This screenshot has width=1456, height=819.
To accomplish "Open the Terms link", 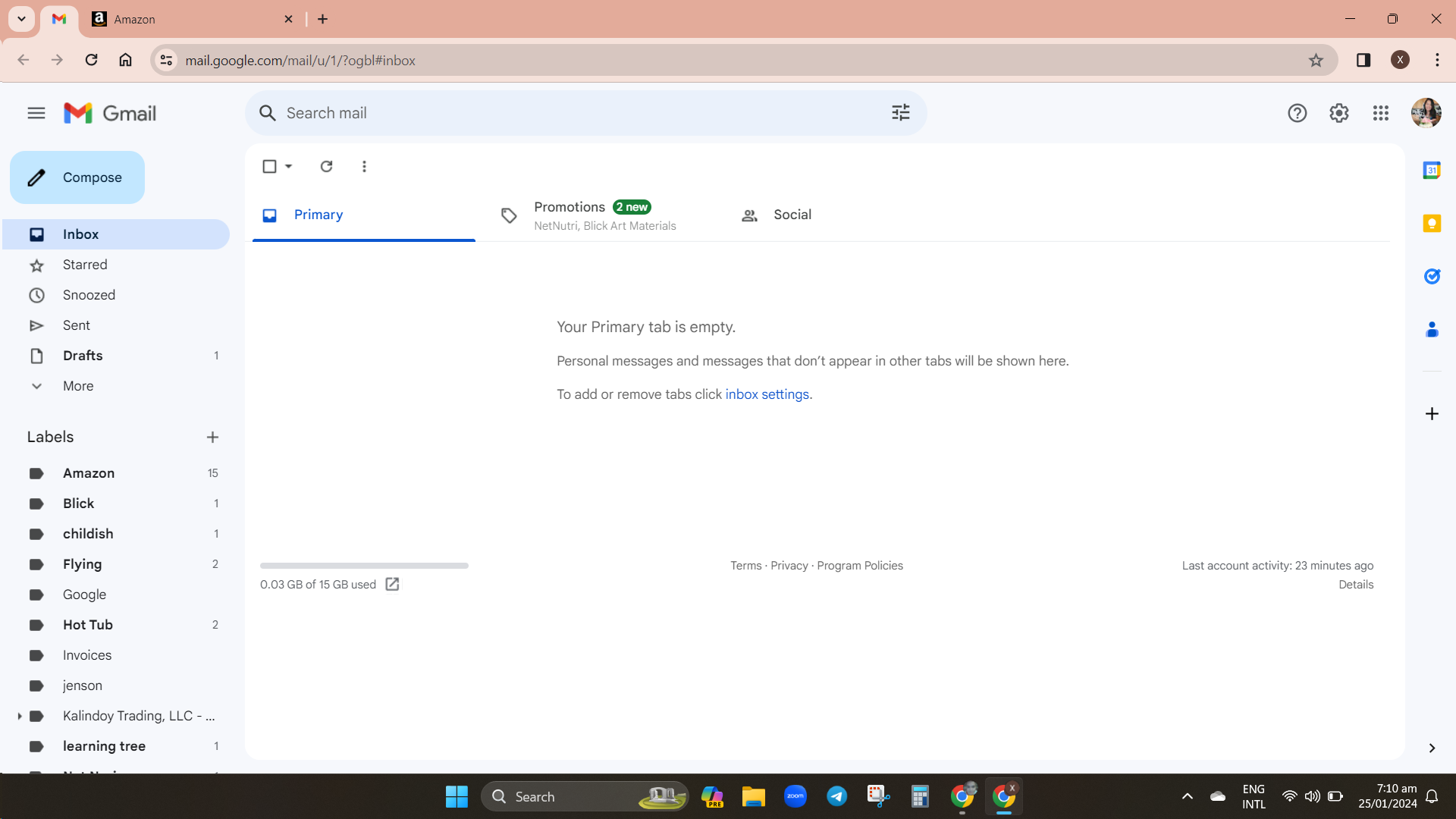I will point(745,566).
